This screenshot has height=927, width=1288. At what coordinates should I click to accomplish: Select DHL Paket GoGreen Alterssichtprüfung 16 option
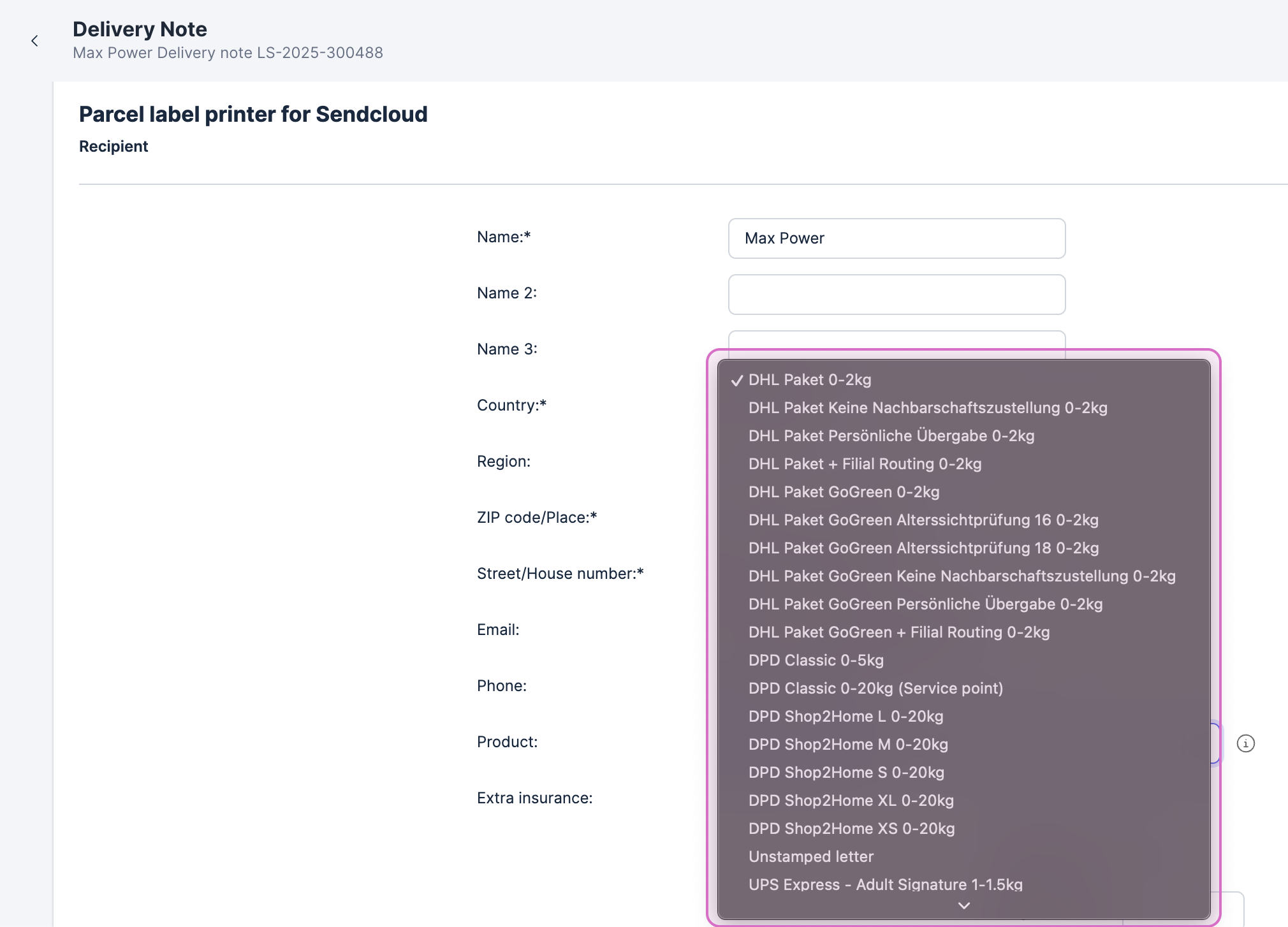923,520
